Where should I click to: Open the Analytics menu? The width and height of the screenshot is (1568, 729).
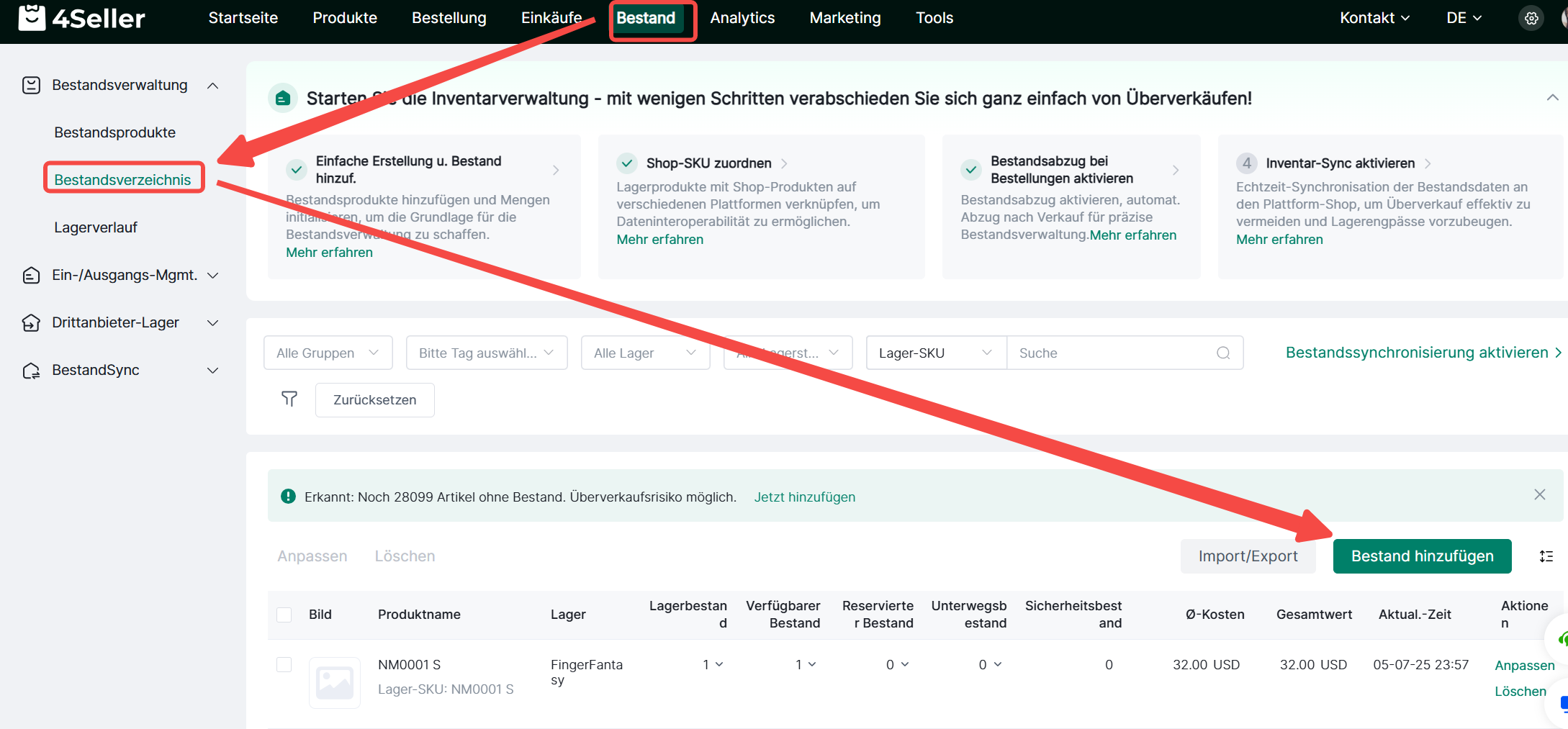point(742,18)
